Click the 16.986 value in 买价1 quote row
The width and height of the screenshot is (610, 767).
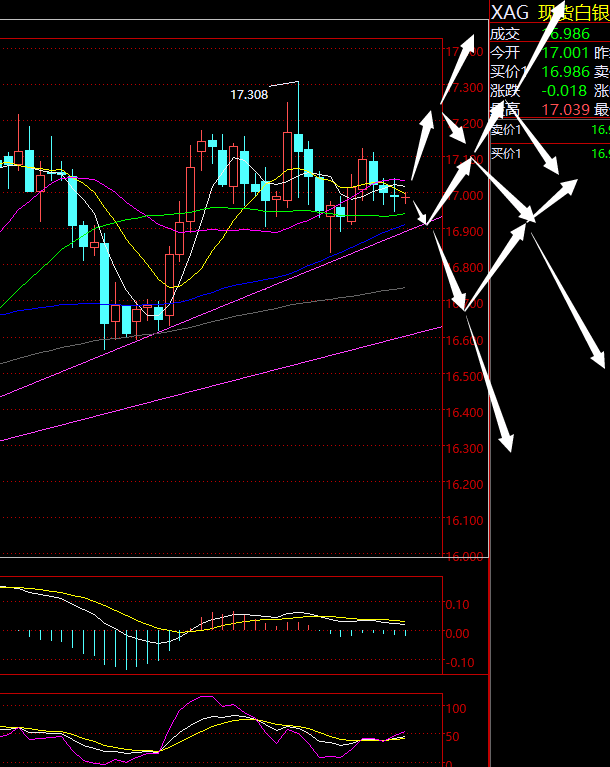(566, 72)
